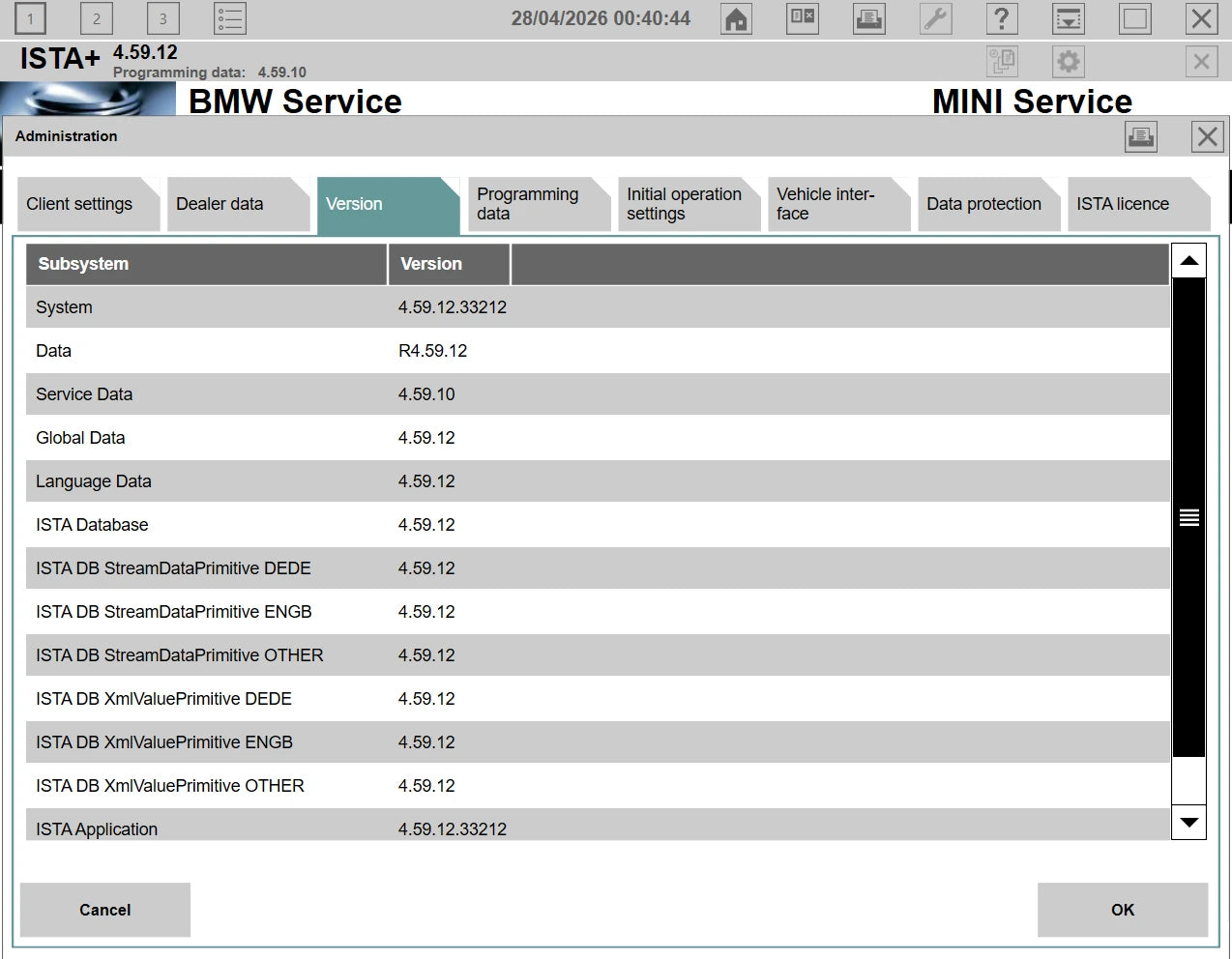Viewport: 1232px width, 959px height.
Task: Click Service Data version 4.59.10
Action: 426,394
